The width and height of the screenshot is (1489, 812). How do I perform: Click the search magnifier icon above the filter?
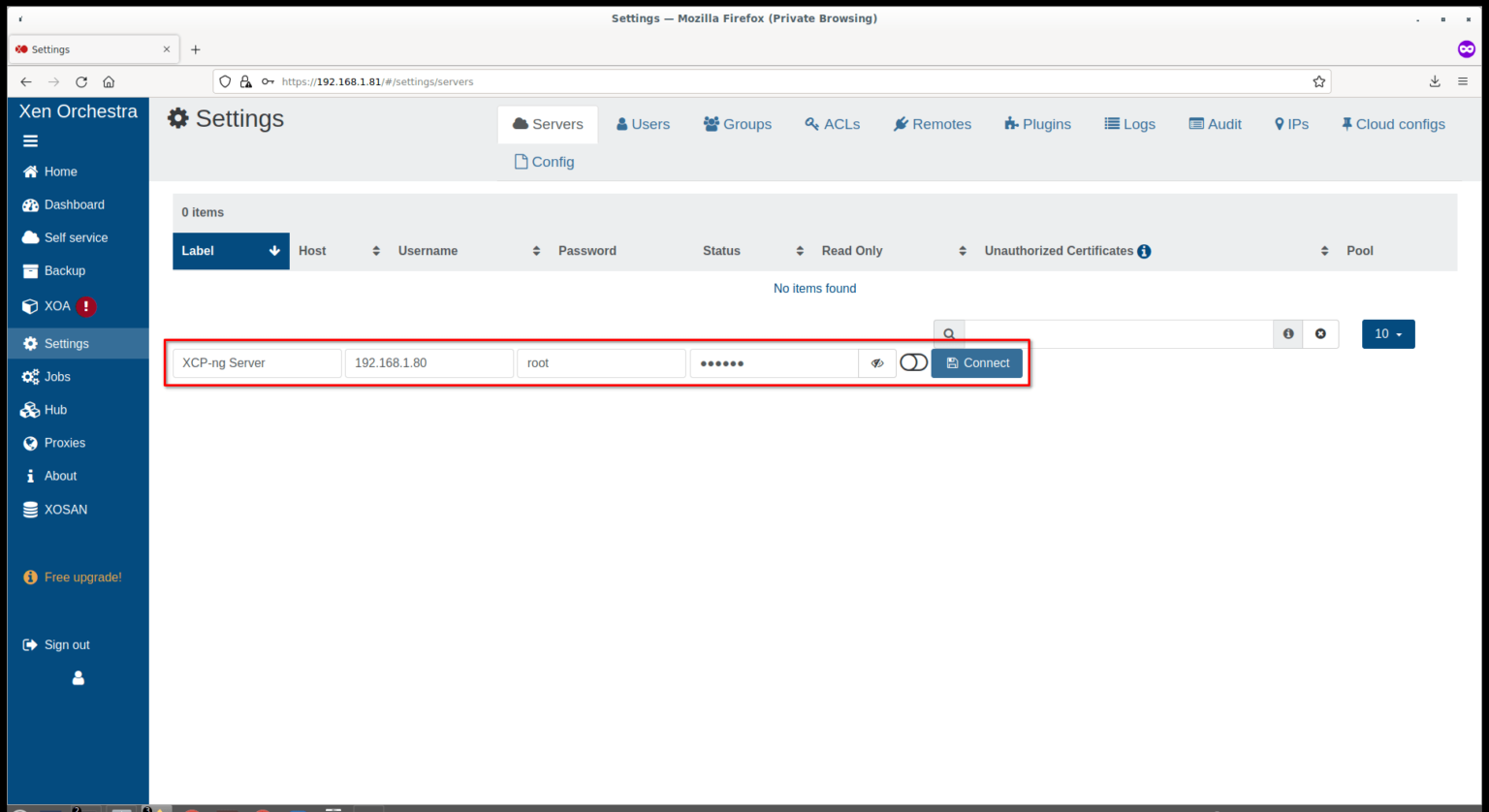tap(948, 333)
